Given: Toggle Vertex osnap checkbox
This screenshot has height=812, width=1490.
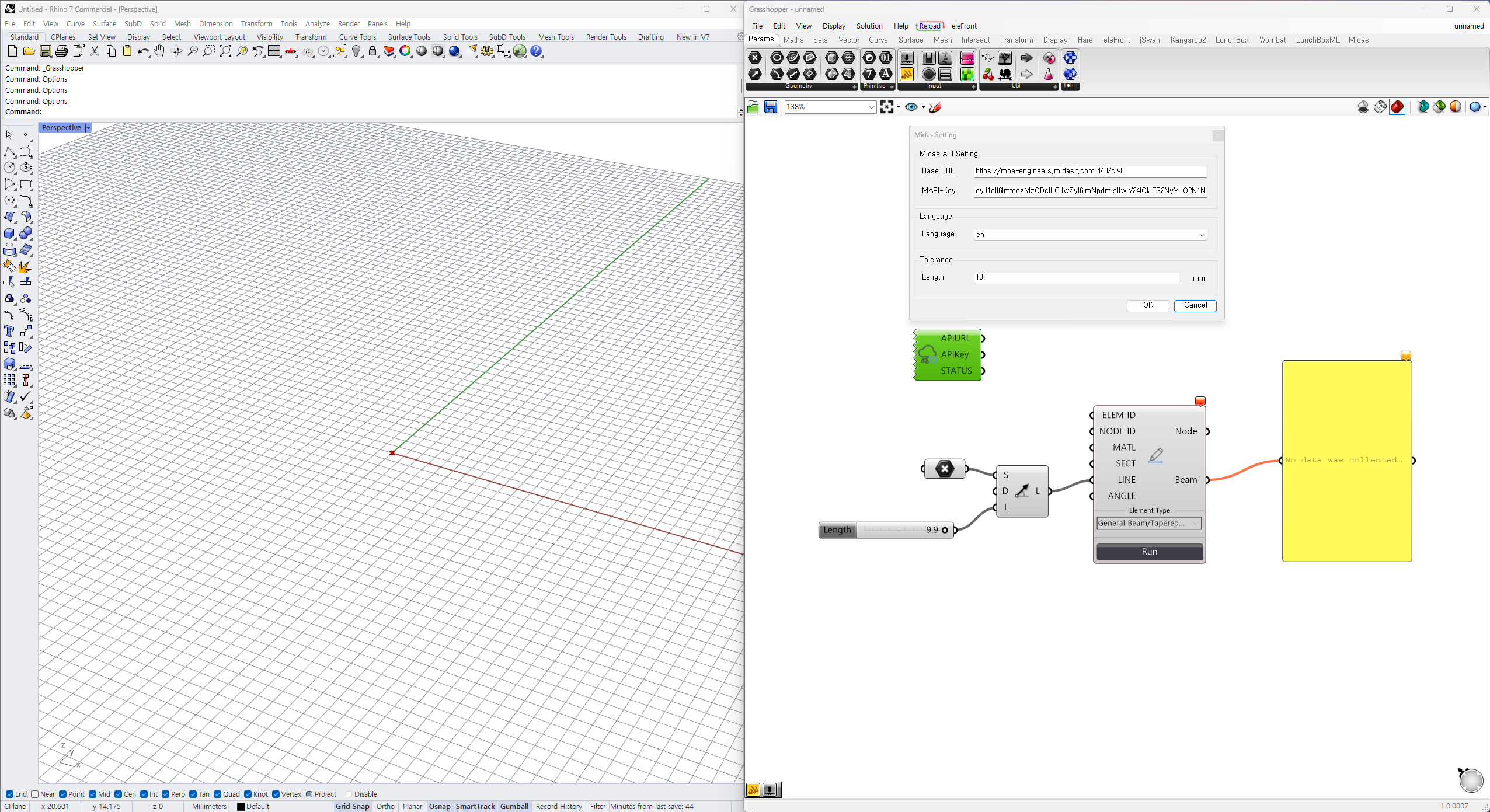Looking at the screenshot, I should (x=276, y=794).
